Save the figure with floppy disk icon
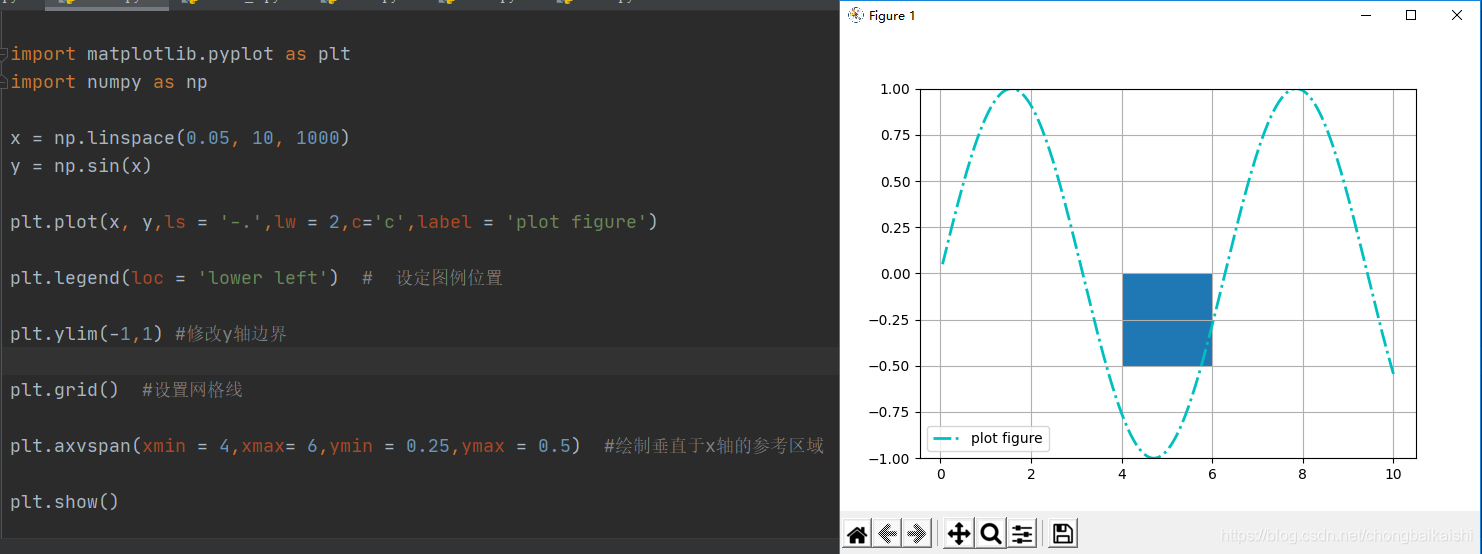 pos(1064,534)
